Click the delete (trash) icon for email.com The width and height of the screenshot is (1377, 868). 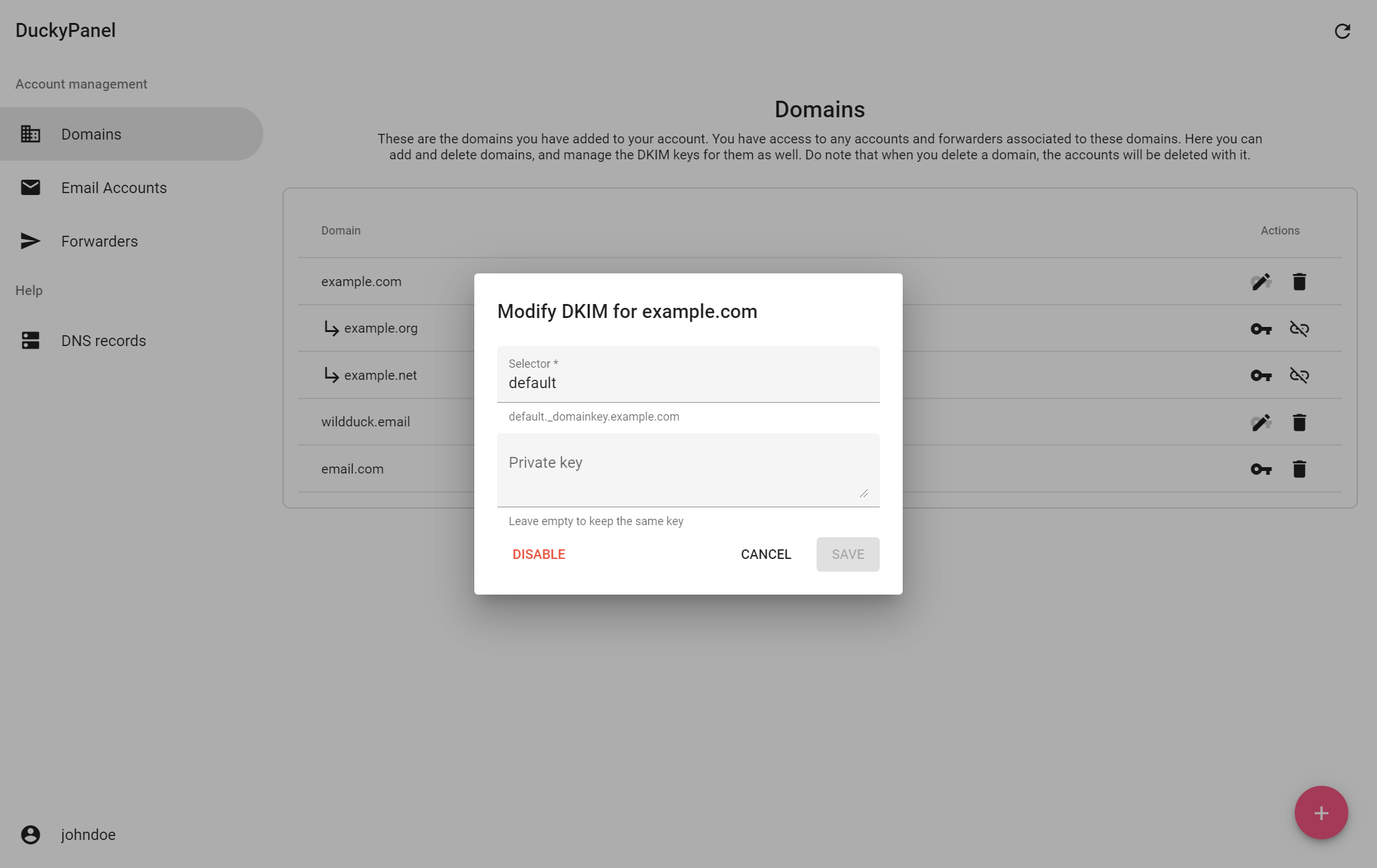[x=1300, y=468]
